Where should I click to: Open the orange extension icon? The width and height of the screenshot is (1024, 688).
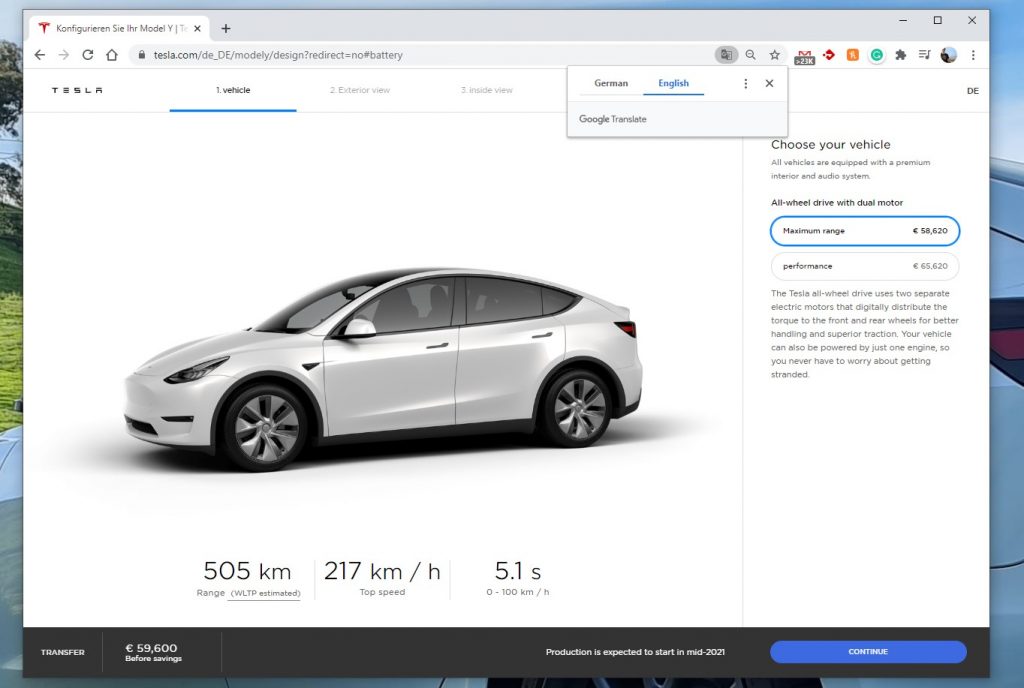pos(852,55)
